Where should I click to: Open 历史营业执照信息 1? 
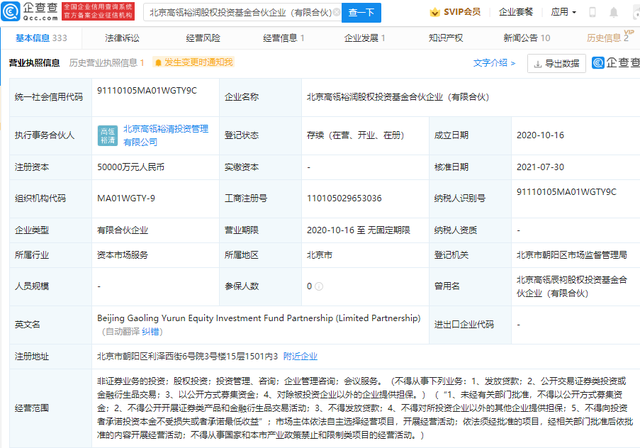107,63
